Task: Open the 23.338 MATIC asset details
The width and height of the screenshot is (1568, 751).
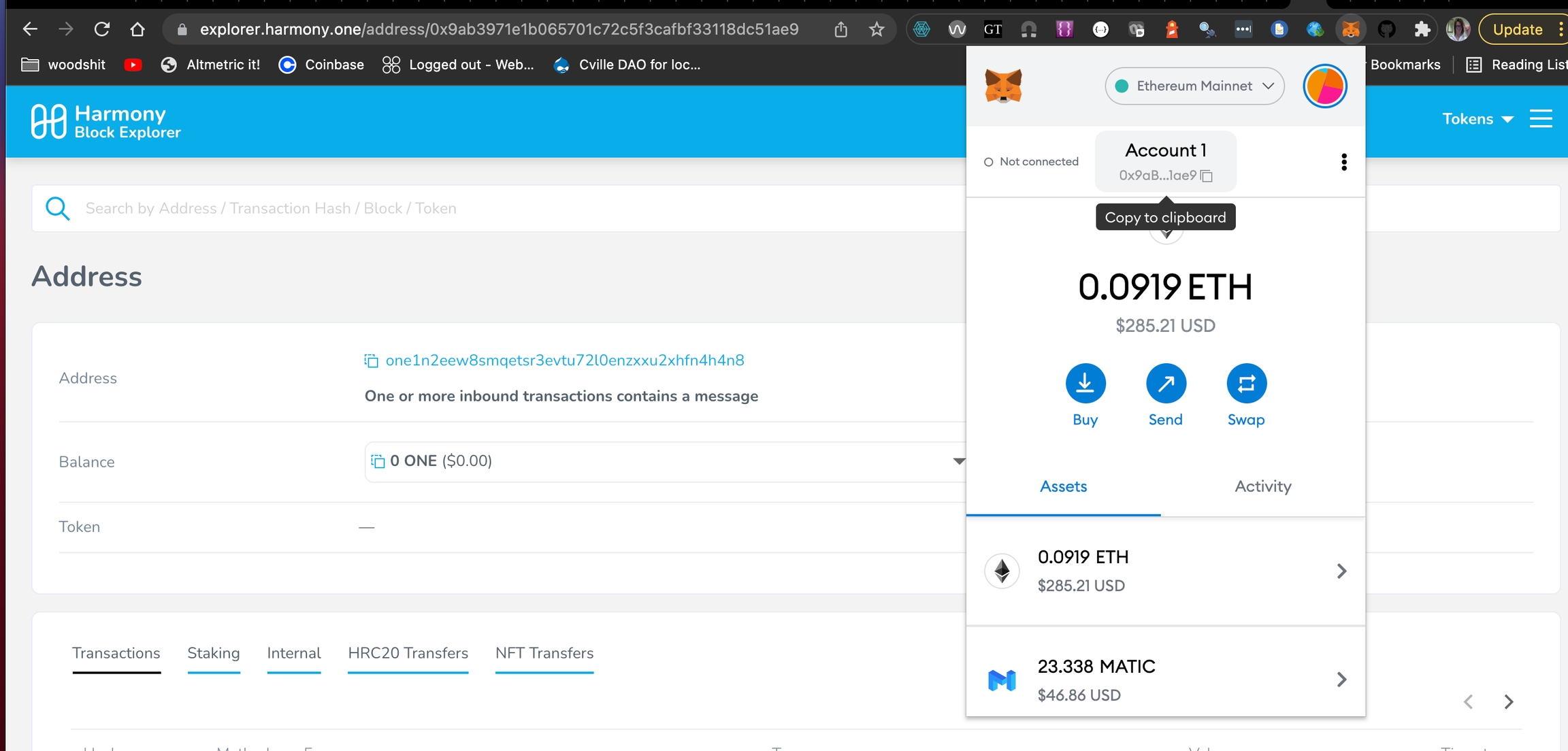Action: pyautogui.click(x=1165, y=680)
